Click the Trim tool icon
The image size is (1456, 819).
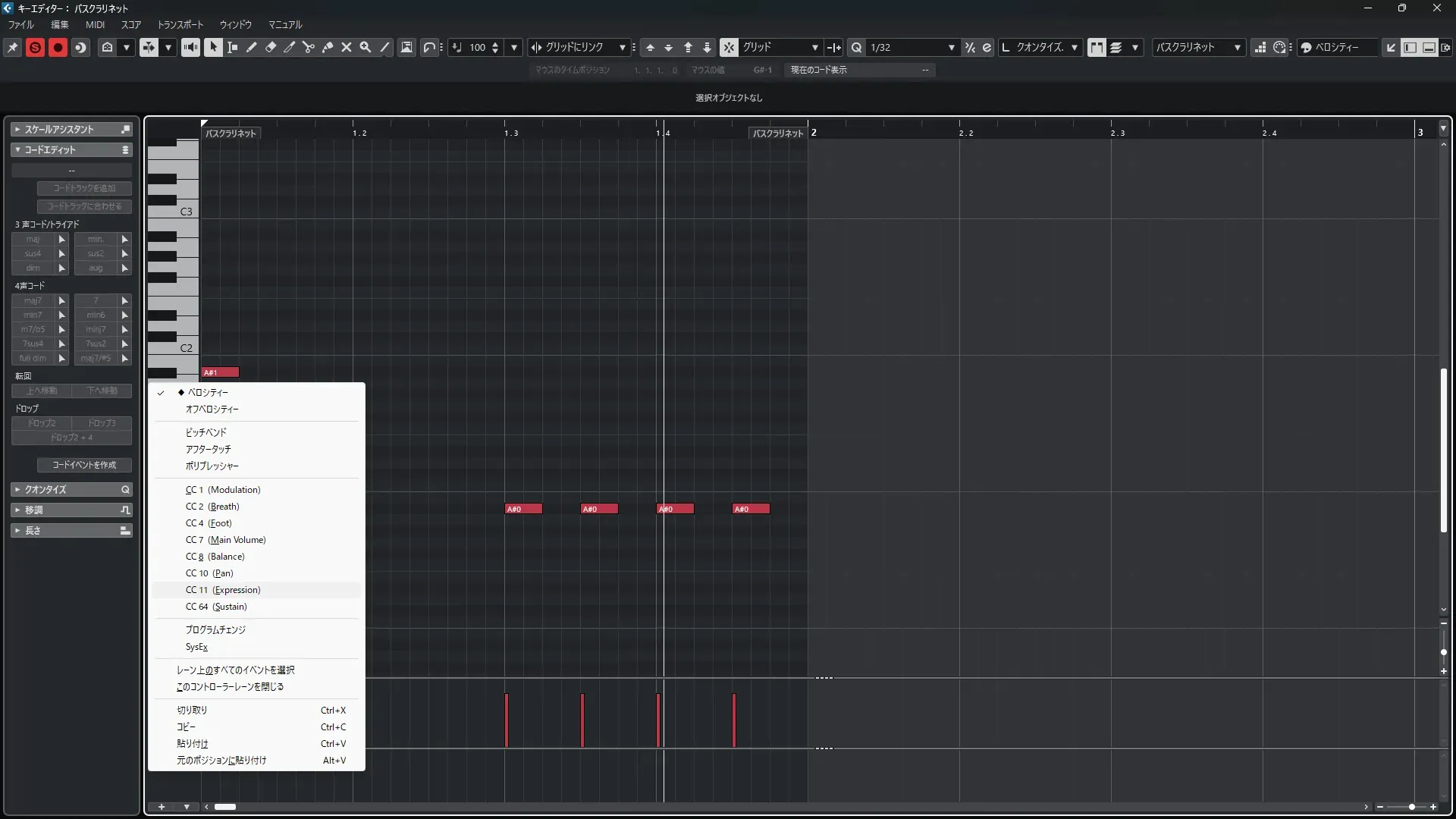290,47
